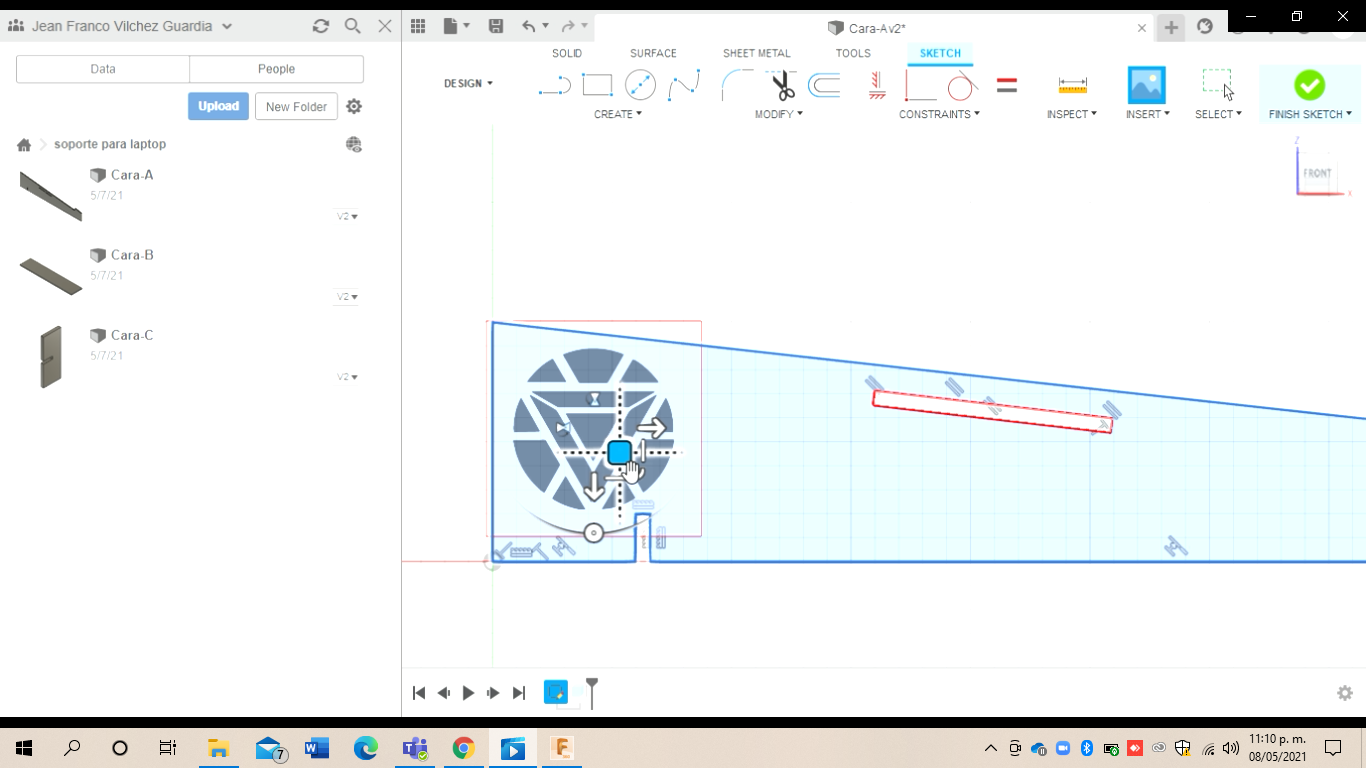The width and height of the screenshot is (1366, 768).
Task: Play the timeline
Action: pyautogui.click(x=468, y=693)
